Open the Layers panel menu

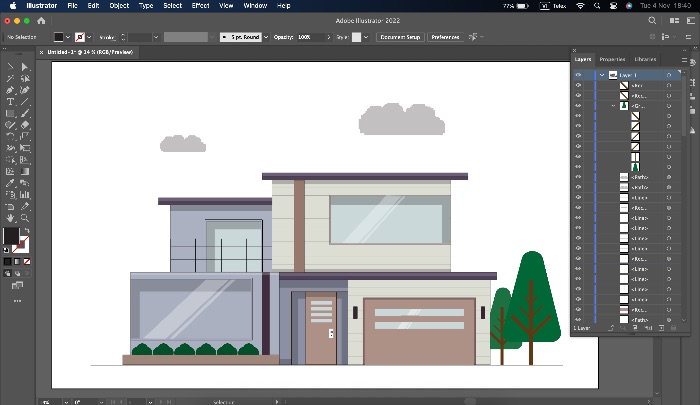[x=684, y=59]
